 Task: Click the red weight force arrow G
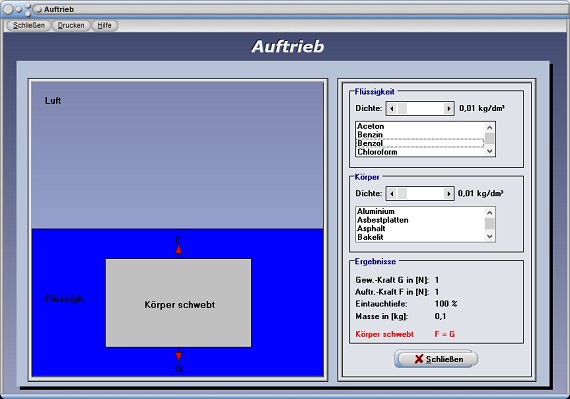coord(178,356)
